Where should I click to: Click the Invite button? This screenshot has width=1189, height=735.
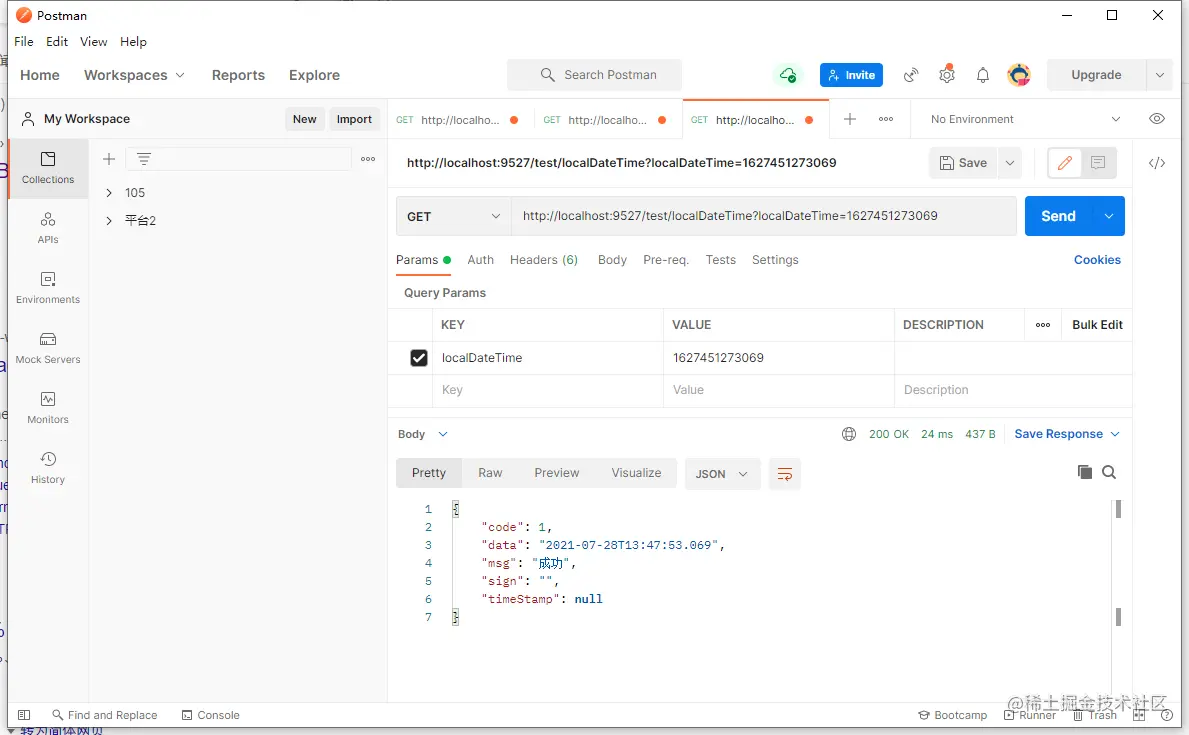coord(851,75)
